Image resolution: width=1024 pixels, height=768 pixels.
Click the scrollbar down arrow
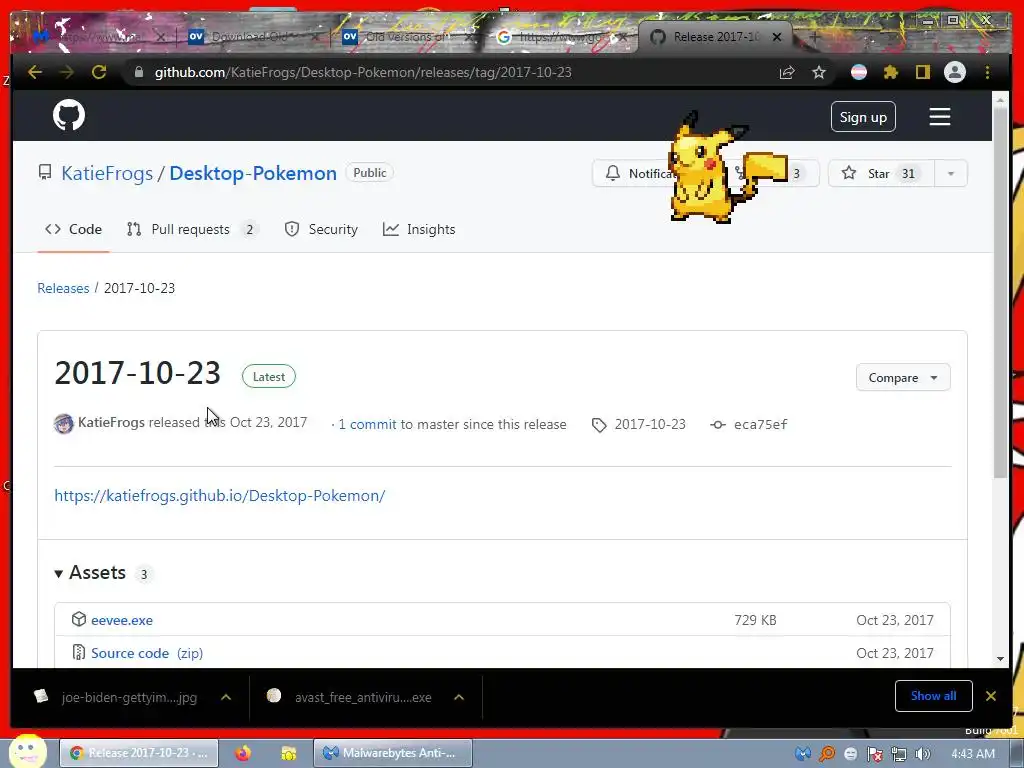(1000, 659)
